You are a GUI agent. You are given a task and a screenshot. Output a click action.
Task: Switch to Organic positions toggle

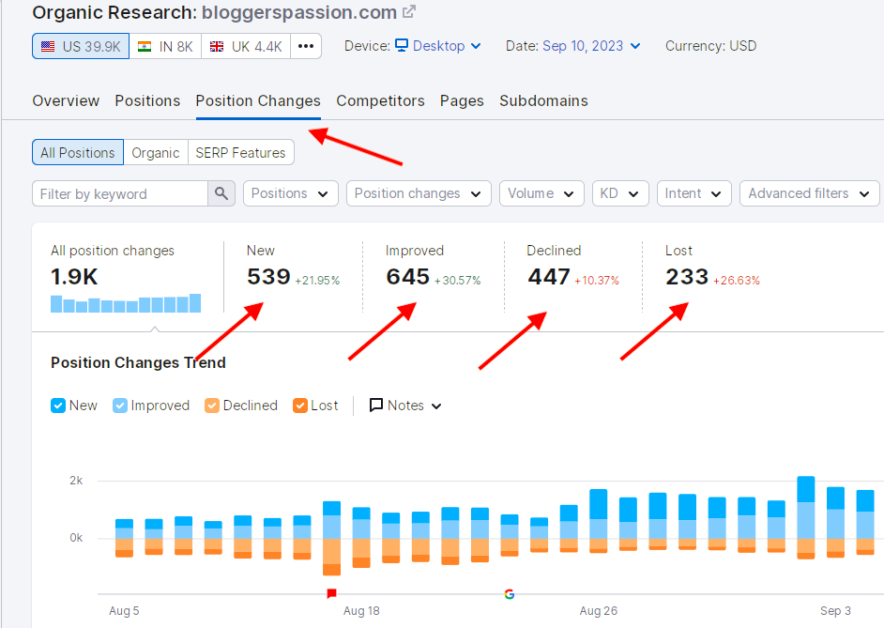(156, 152)
